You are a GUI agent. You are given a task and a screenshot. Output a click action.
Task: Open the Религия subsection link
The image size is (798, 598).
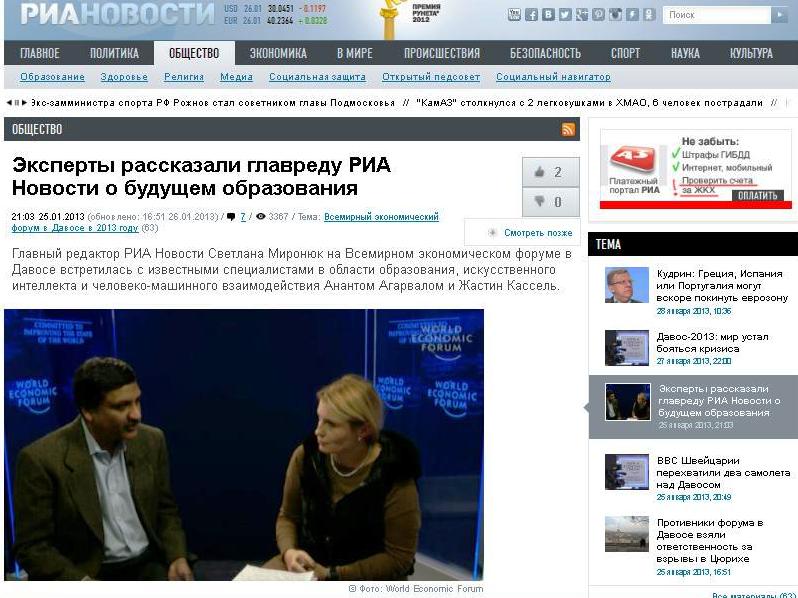184,77
